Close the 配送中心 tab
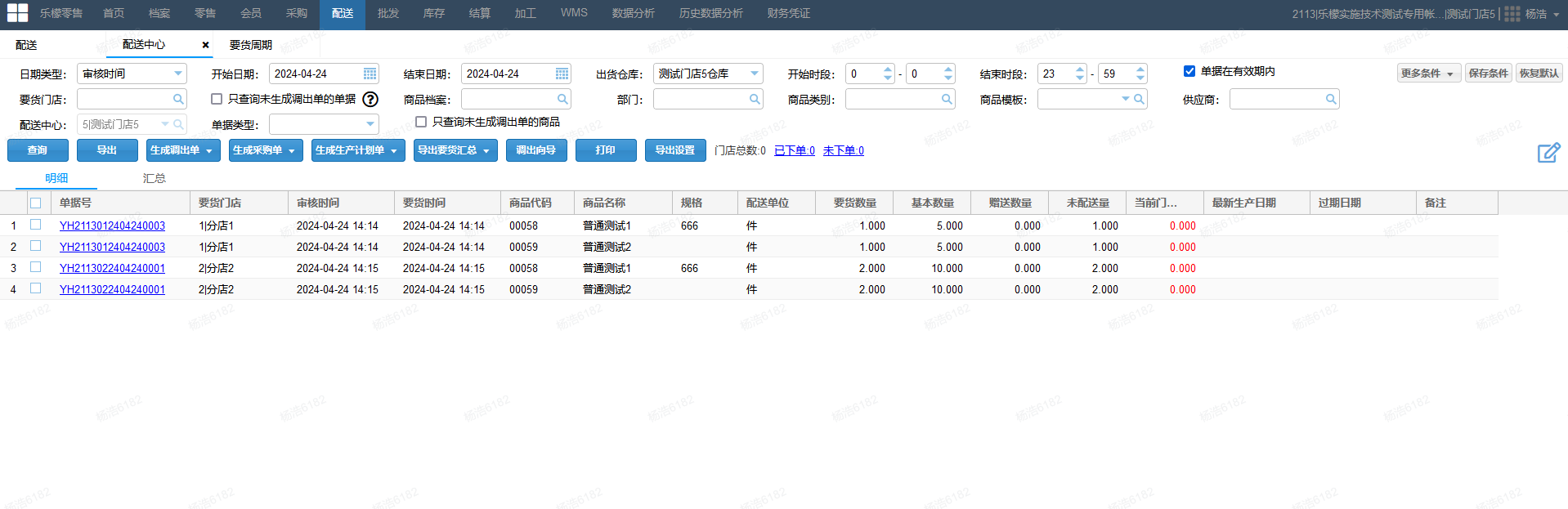 205,45
